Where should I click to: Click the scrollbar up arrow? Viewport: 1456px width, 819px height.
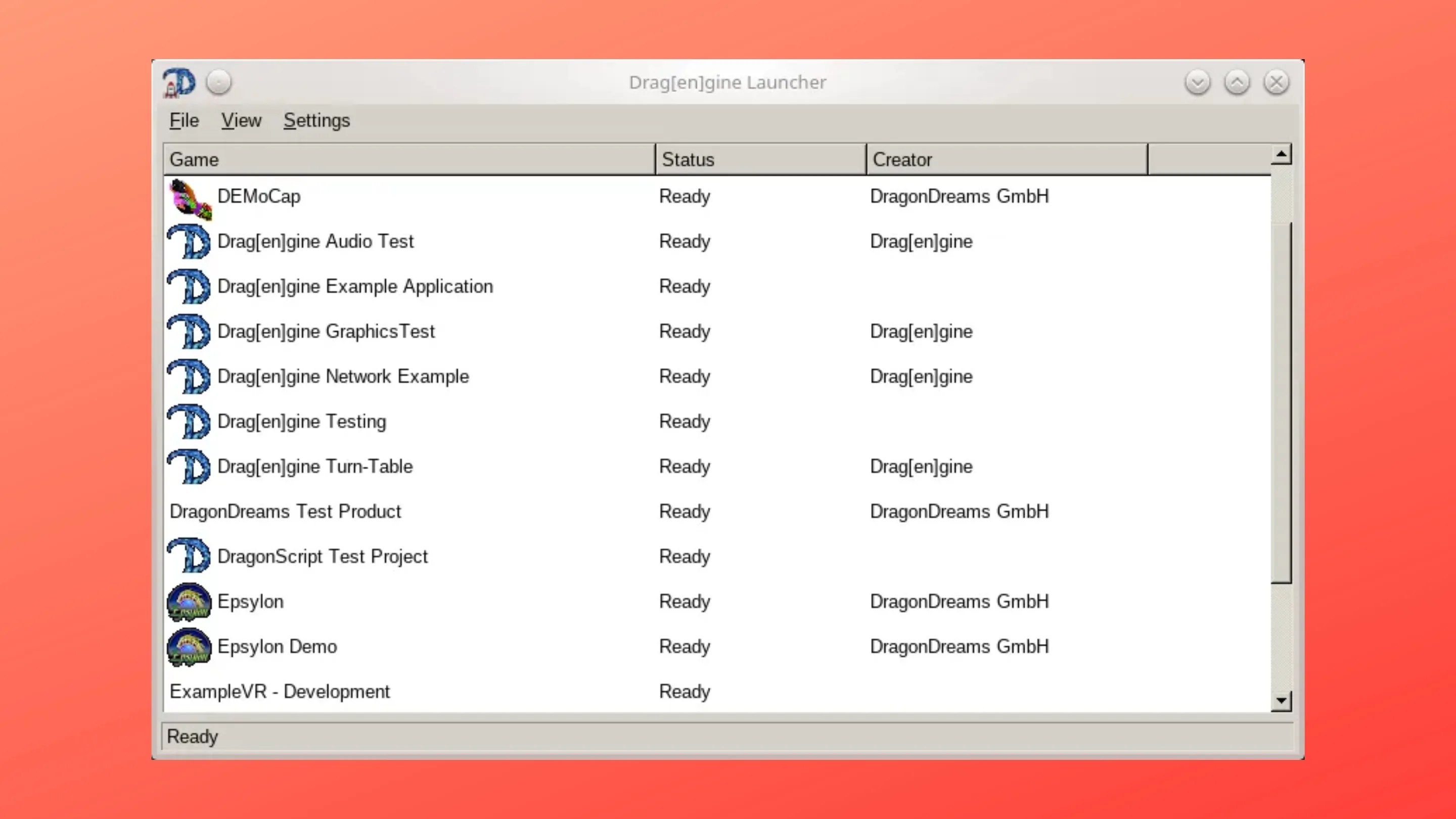1281,153
